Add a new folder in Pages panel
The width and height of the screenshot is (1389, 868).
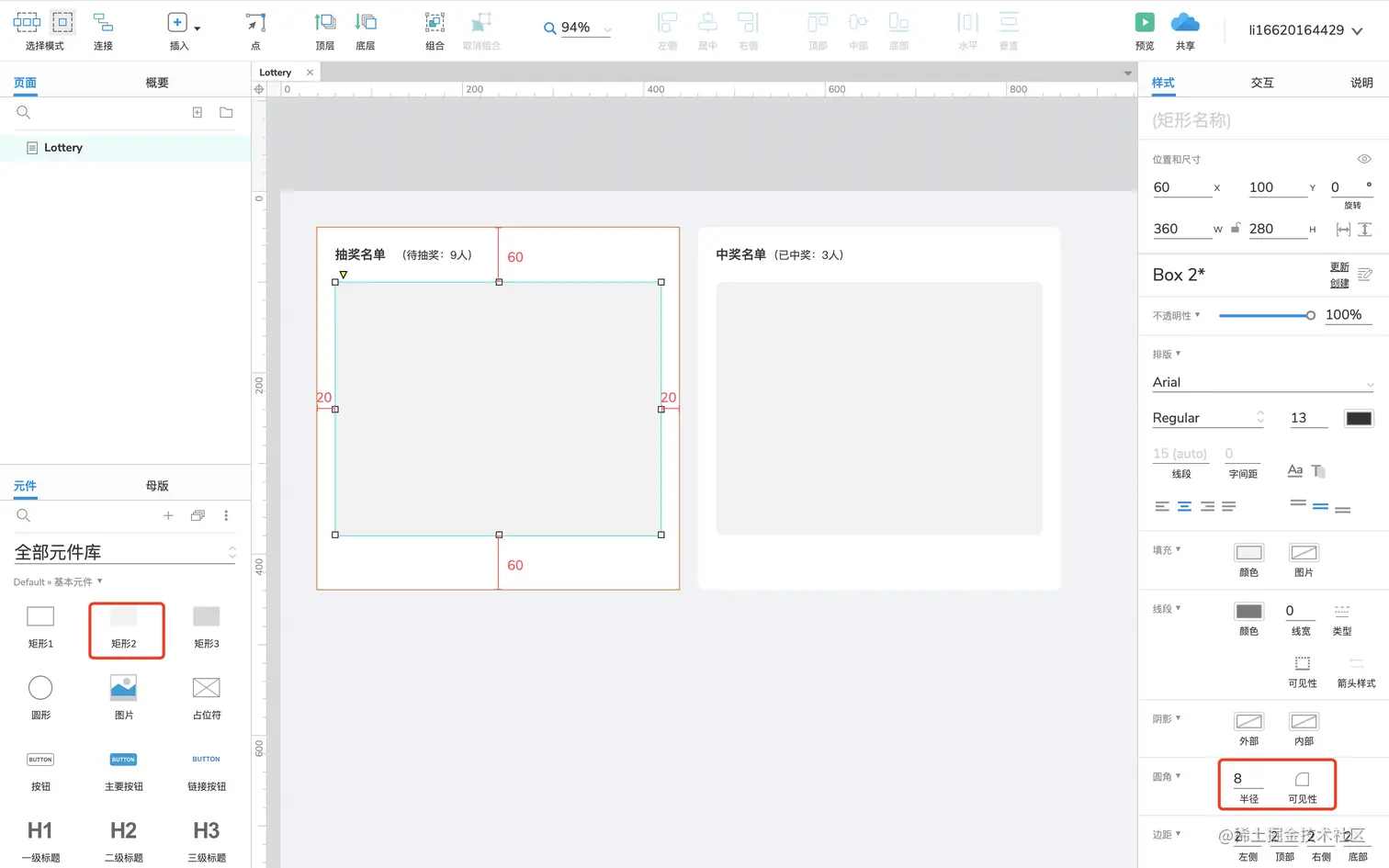point(226,112)
